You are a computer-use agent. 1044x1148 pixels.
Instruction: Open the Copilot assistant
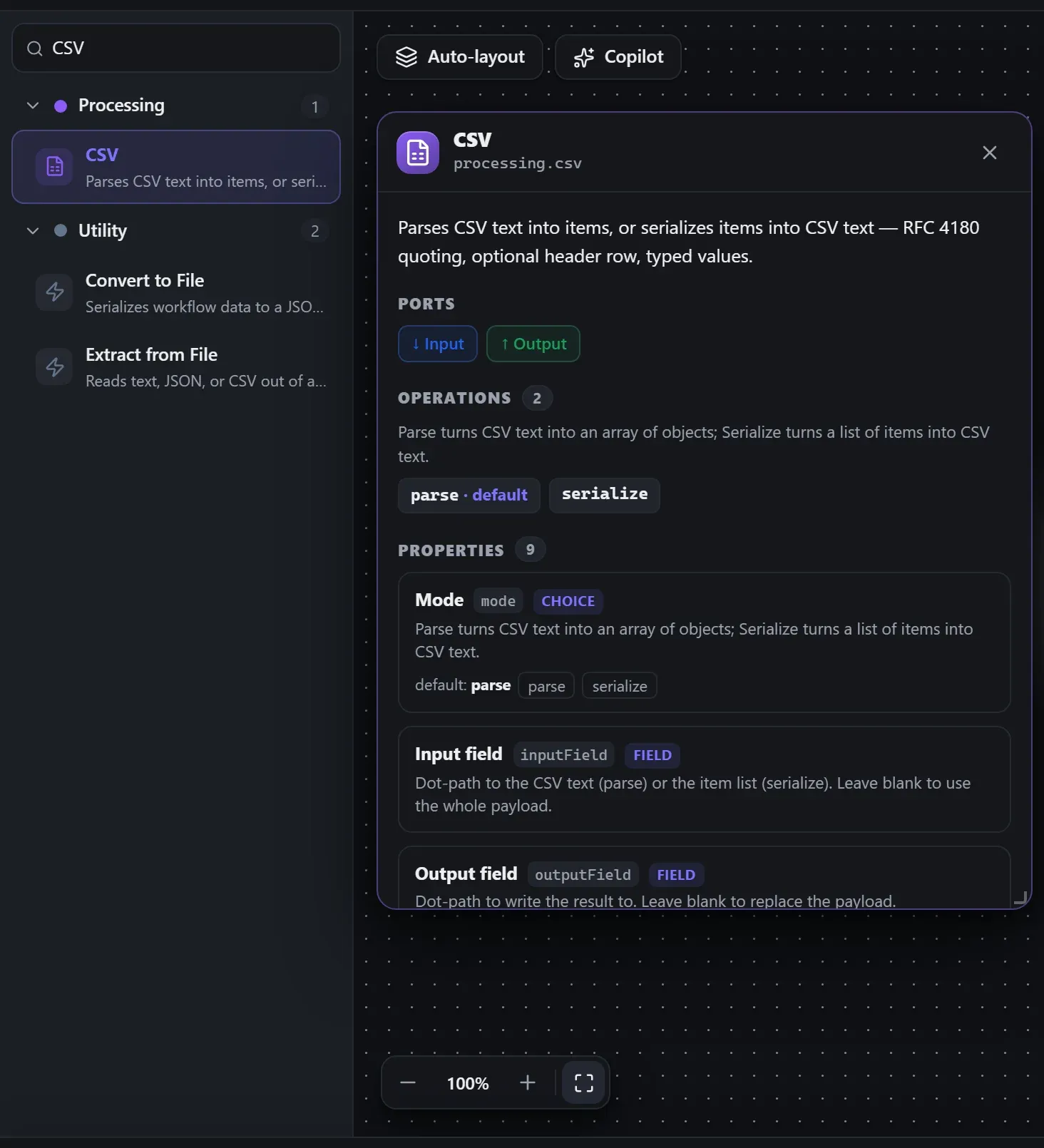coord(618,57)
